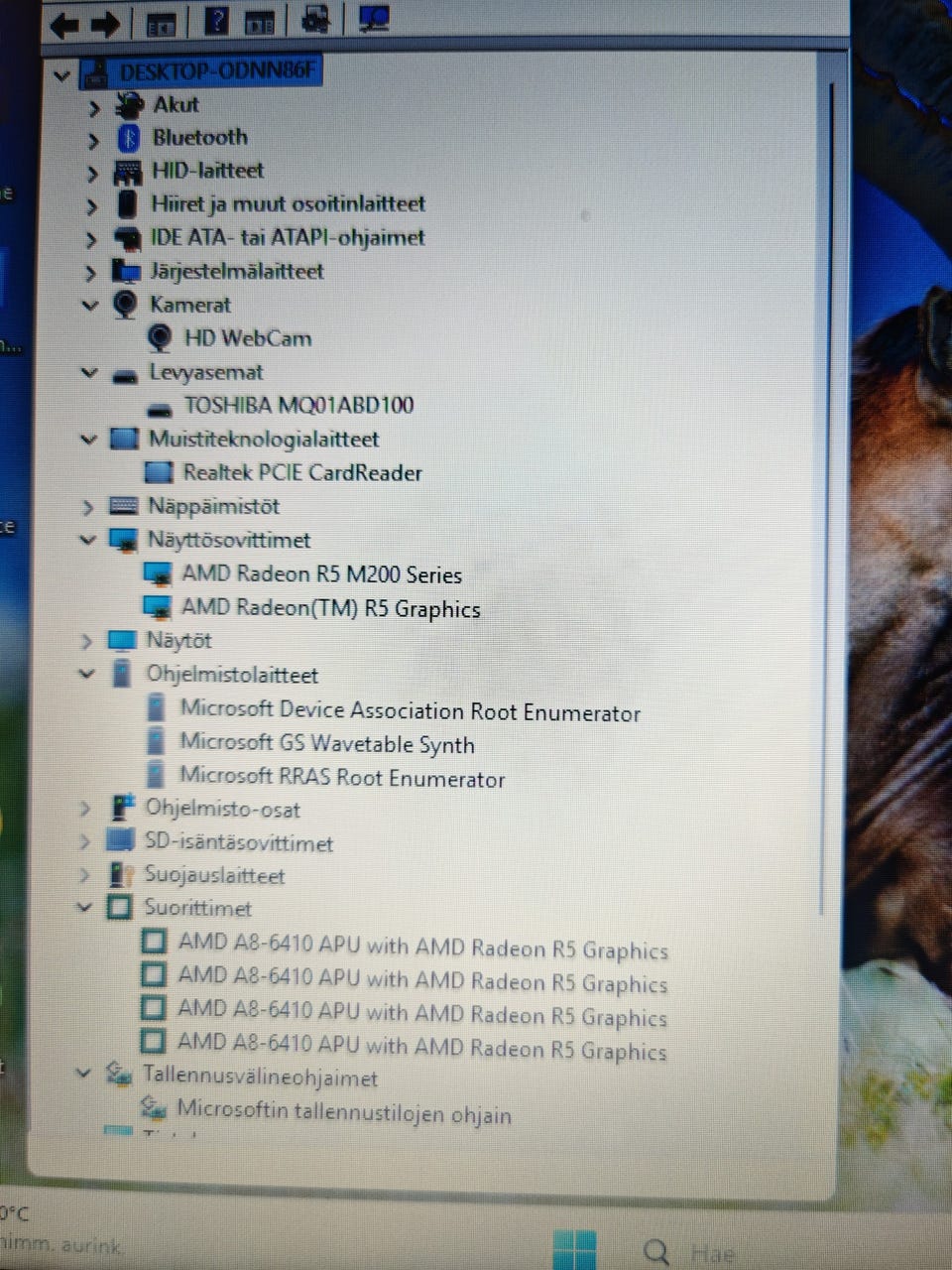Click the HID-laitteet device icon
Viewport: 952px width, 1270px height.
point(127,172)
